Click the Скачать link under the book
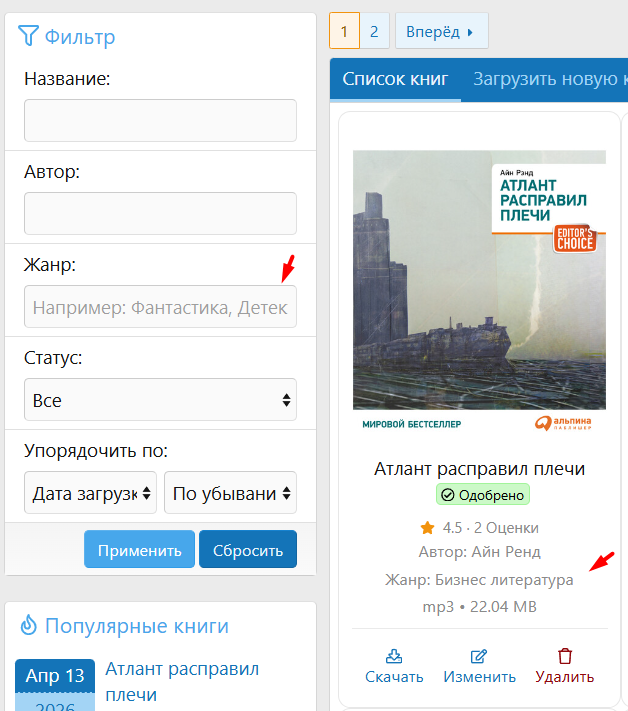This screenshot has width=628, height=711. point(394,677)
